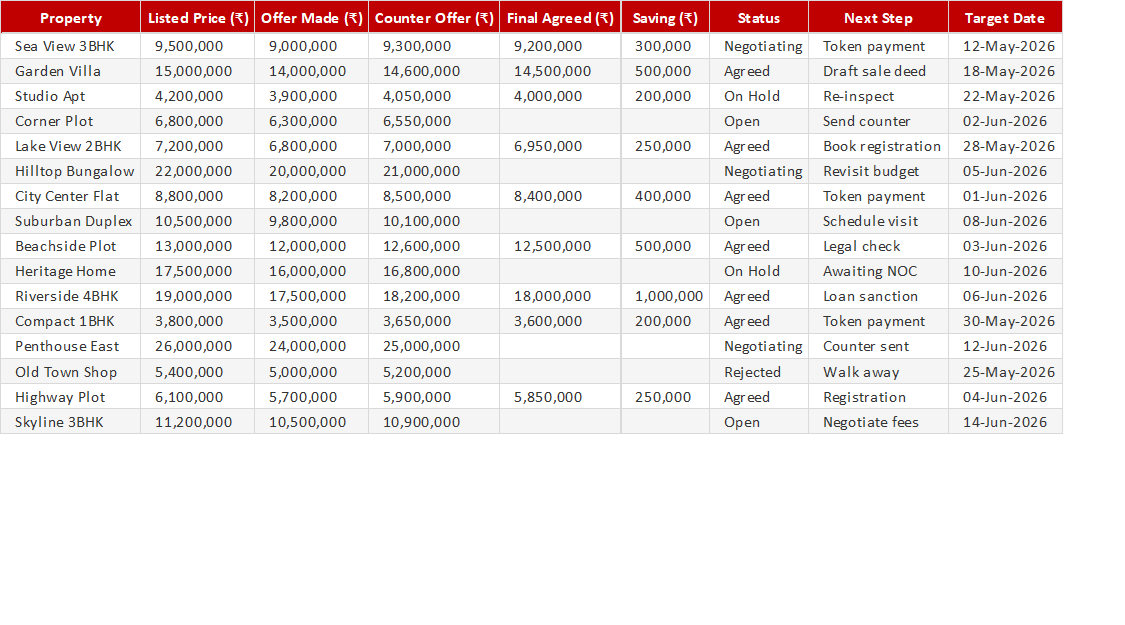Click the Lake View 2BHK cell

70,146
